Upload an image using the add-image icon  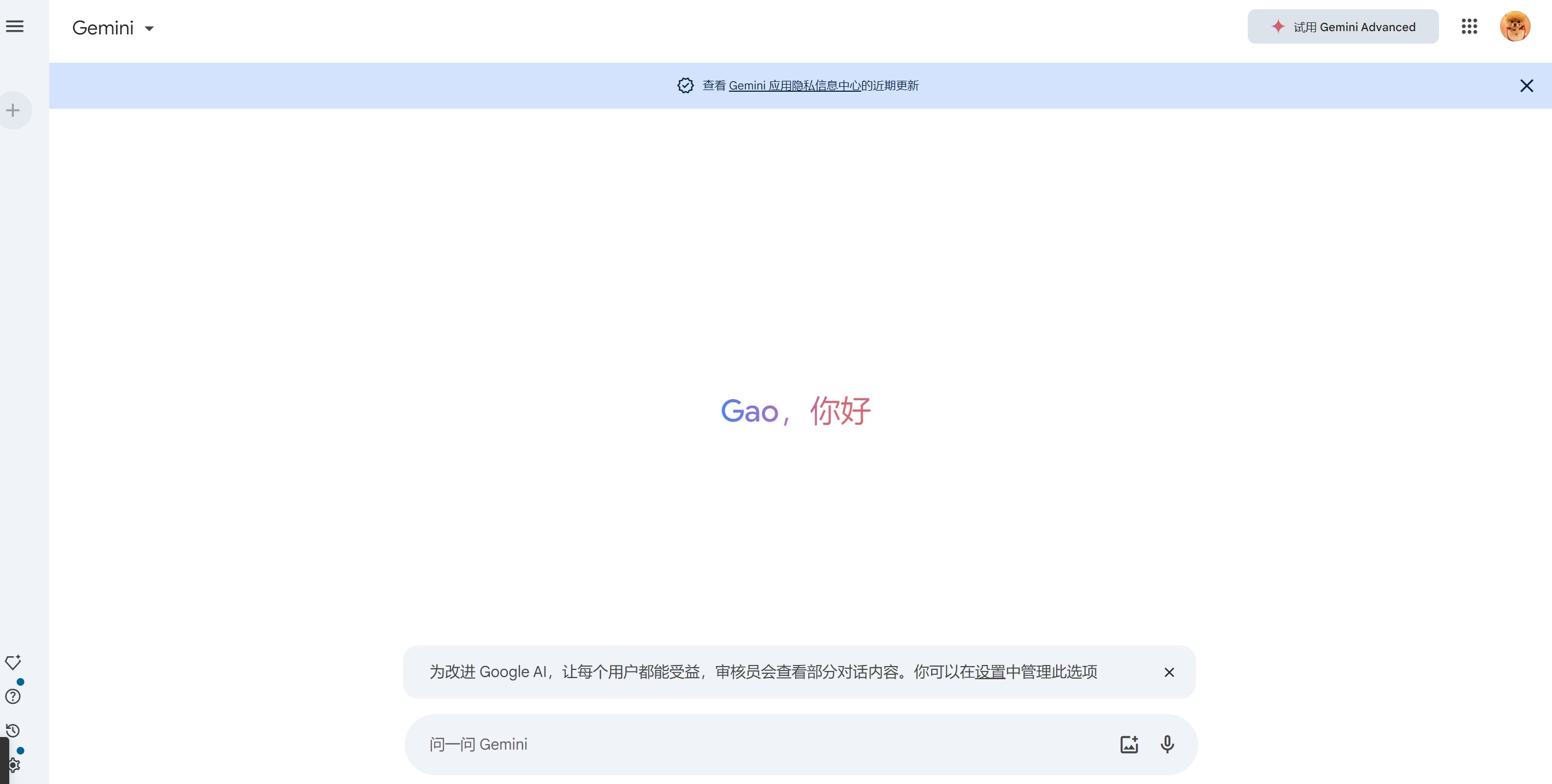tap(1128, 744)
